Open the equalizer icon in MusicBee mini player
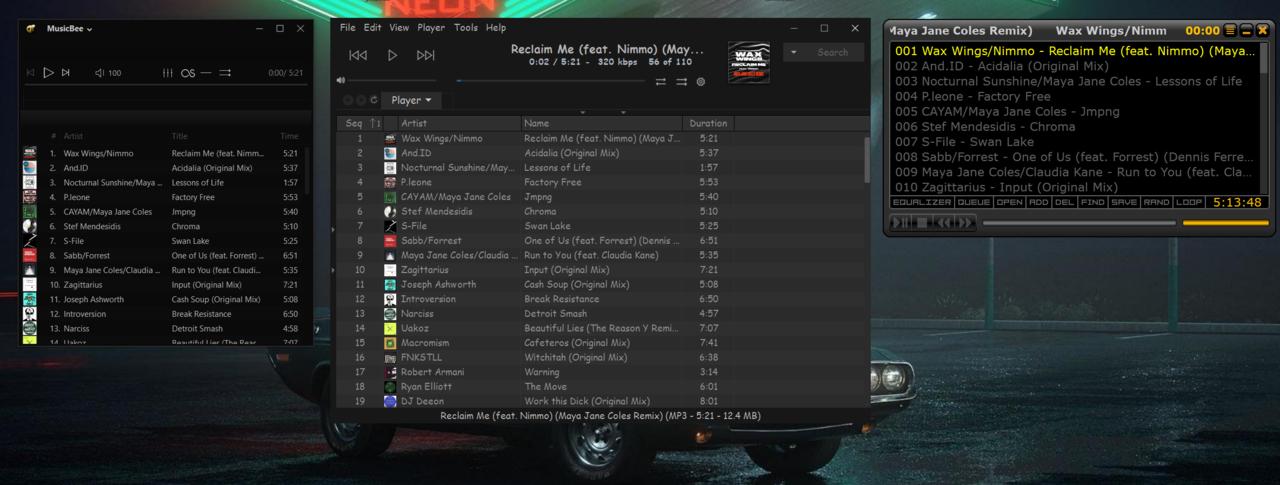1280x485 pixels. coord(167,73)
